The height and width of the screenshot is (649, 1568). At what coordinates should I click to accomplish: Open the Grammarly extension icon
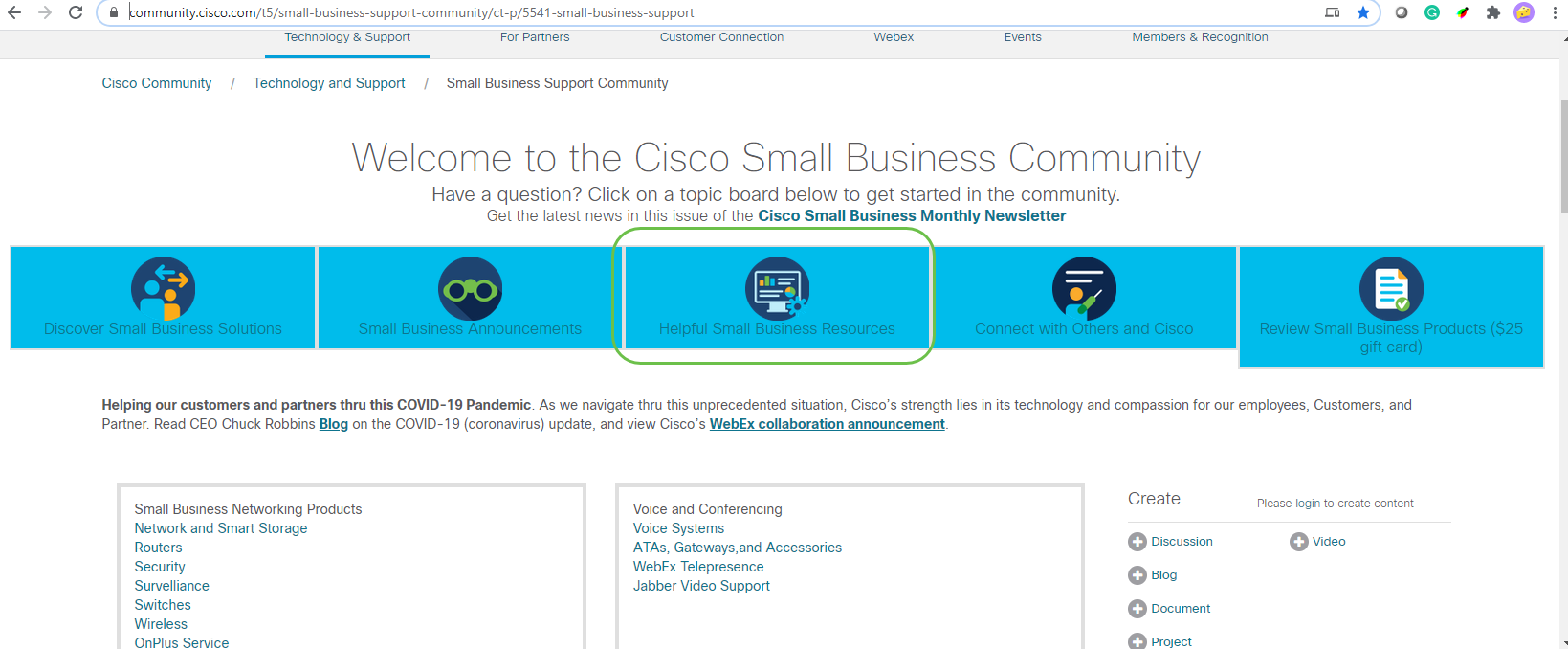[1432, 12]
